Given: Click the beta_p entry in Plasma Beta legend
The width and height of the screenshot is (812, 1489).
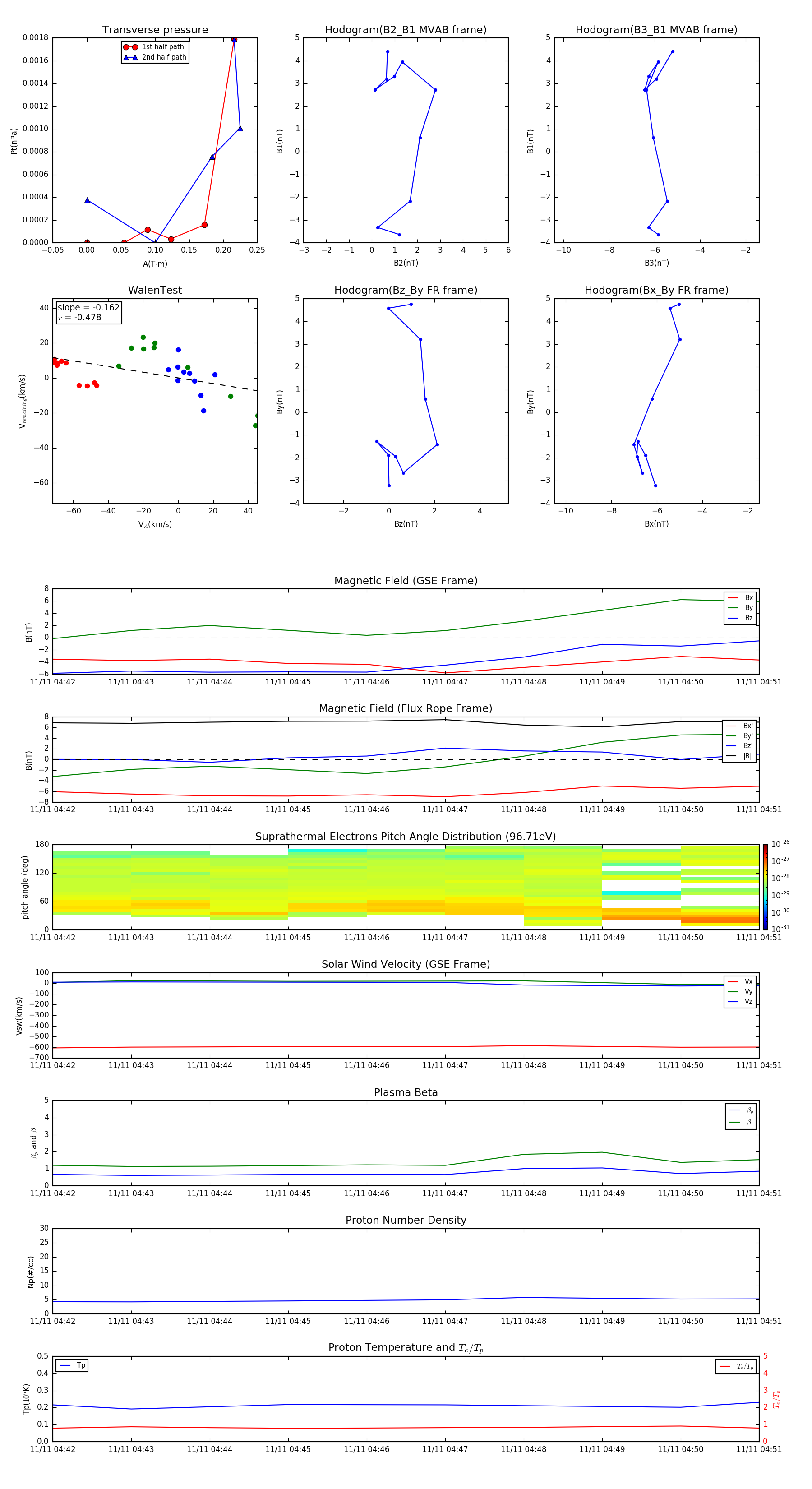Looking at the screenshot, I should pyautogui.click(x=741, y=1110).
